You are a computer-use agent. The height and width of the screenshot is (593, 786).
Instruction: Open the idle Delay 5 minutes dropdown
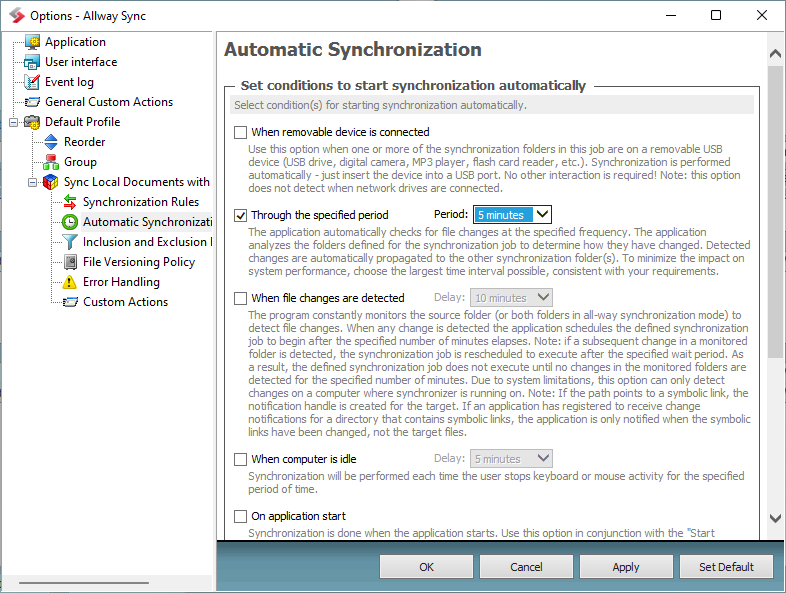[511, 459]
